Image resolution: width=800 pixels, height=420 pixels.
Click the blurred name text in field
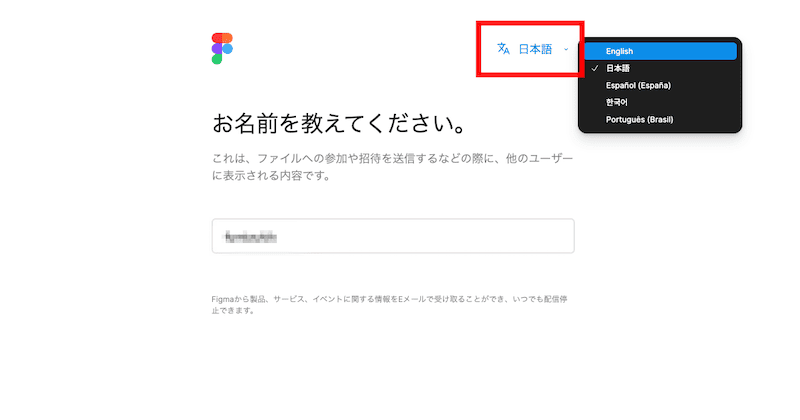coord(251,237)
